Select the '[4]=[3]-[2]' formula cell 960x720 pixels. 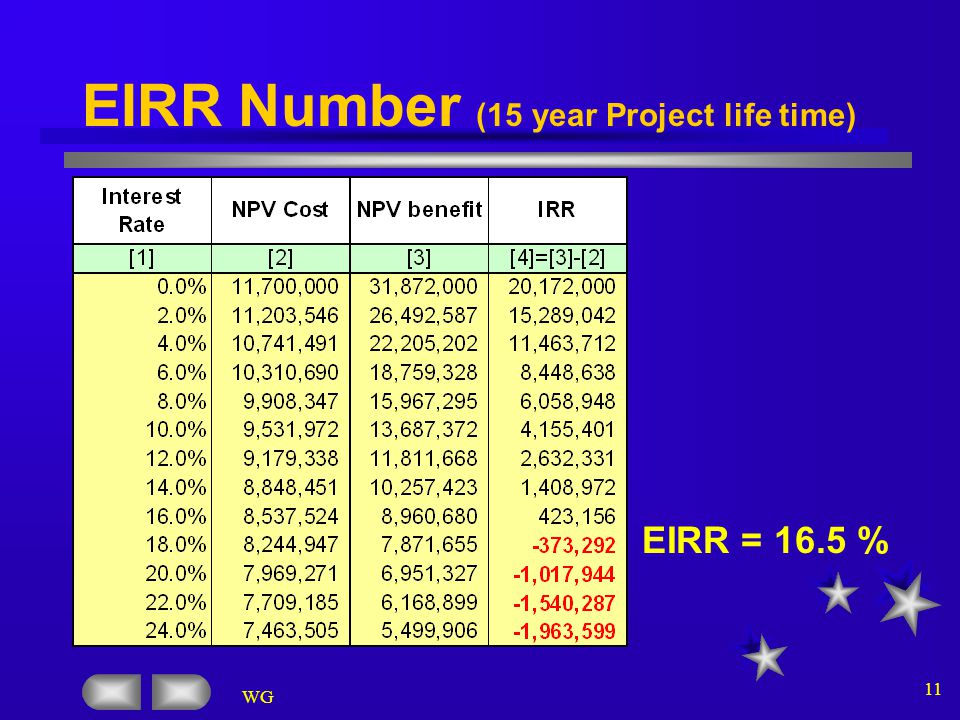tap(557, 258)
